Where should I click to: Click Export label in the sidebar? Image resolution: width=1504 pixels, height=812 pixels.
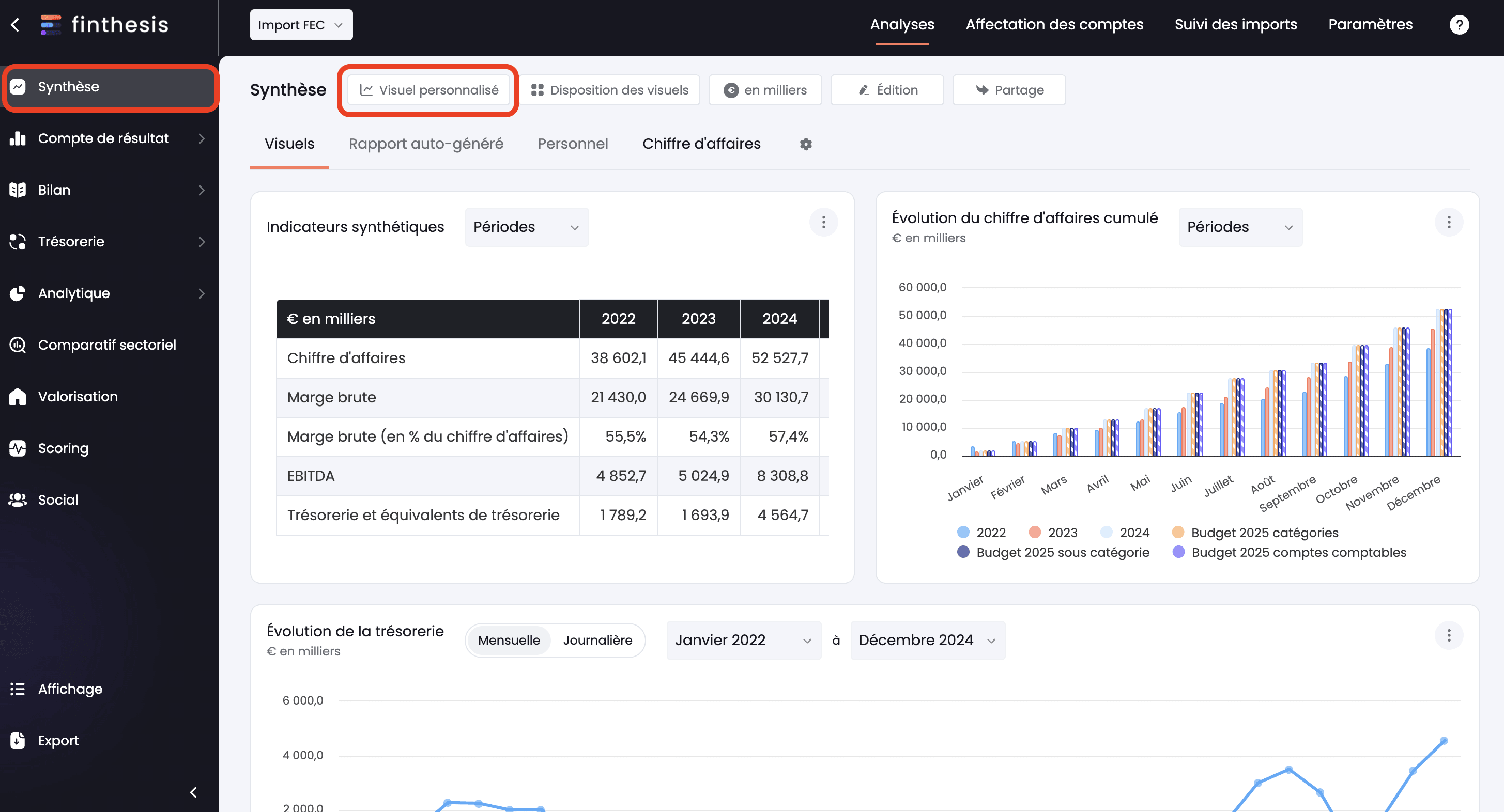(x=58, y=740)
